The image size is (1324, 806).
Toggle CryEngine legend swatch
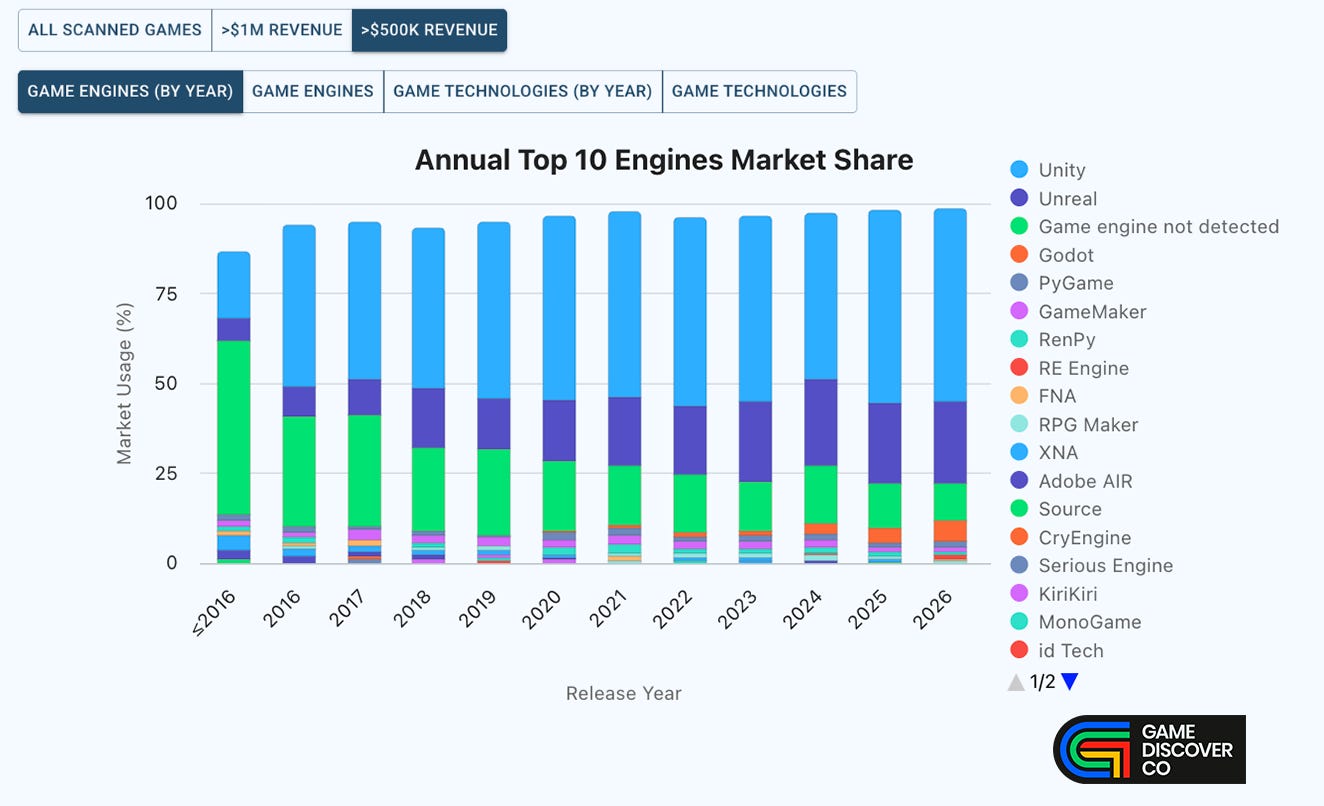click(1019, 537)
